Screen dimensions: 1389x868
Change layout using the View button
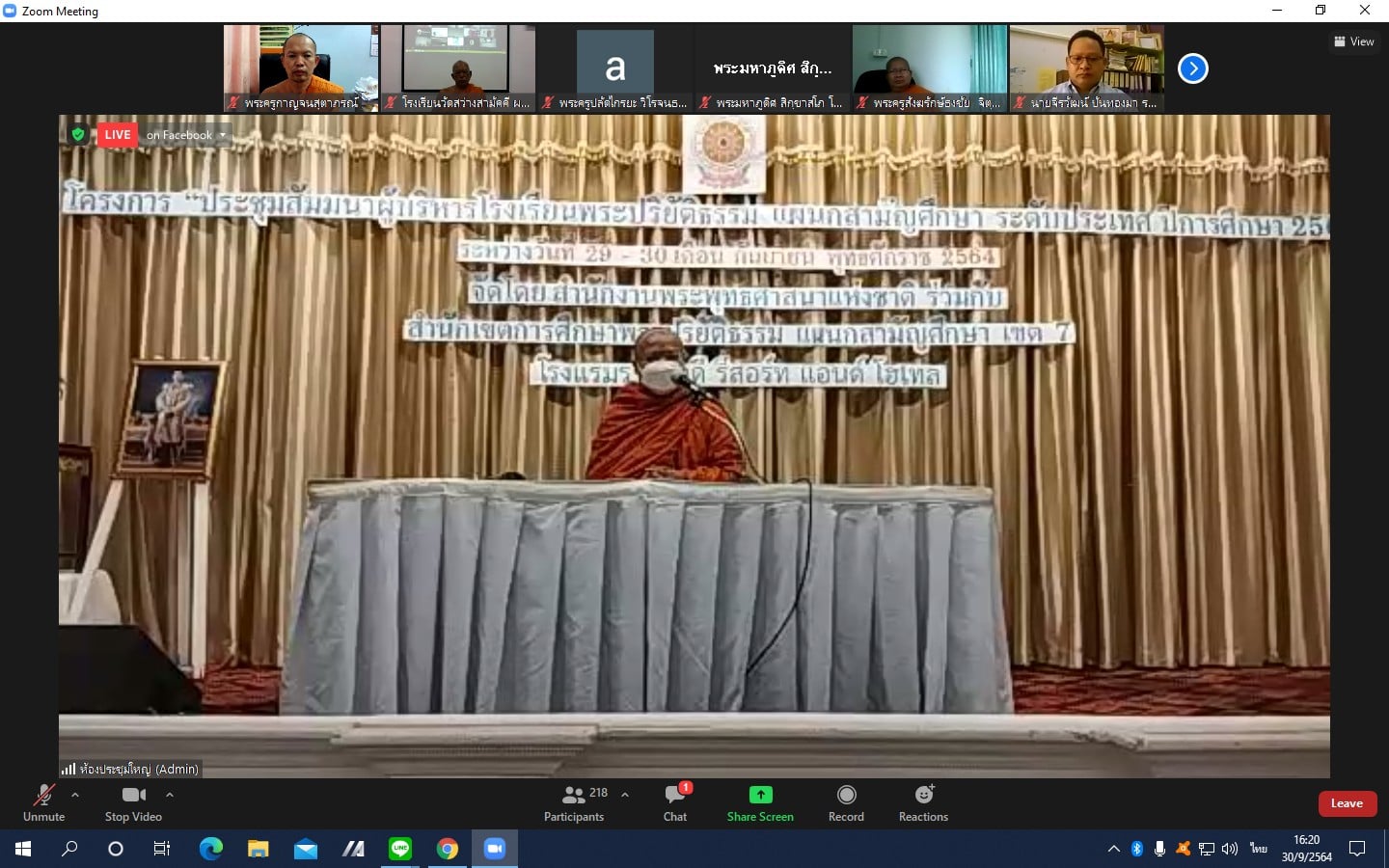click(1354, 41)
